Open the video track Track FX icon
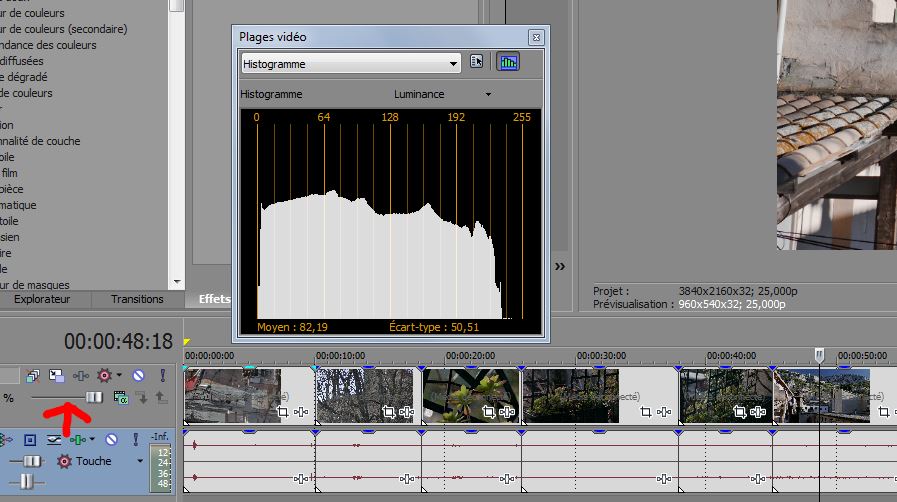897x502 pixels. [x=80, y=375]
